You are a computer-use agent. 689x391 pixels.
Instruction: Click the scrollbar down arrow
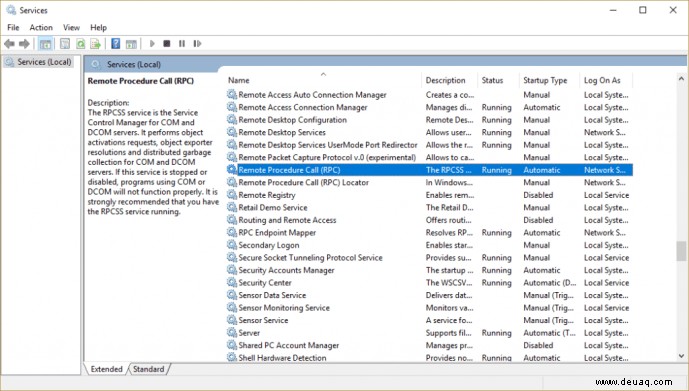[x=681, y=356]
